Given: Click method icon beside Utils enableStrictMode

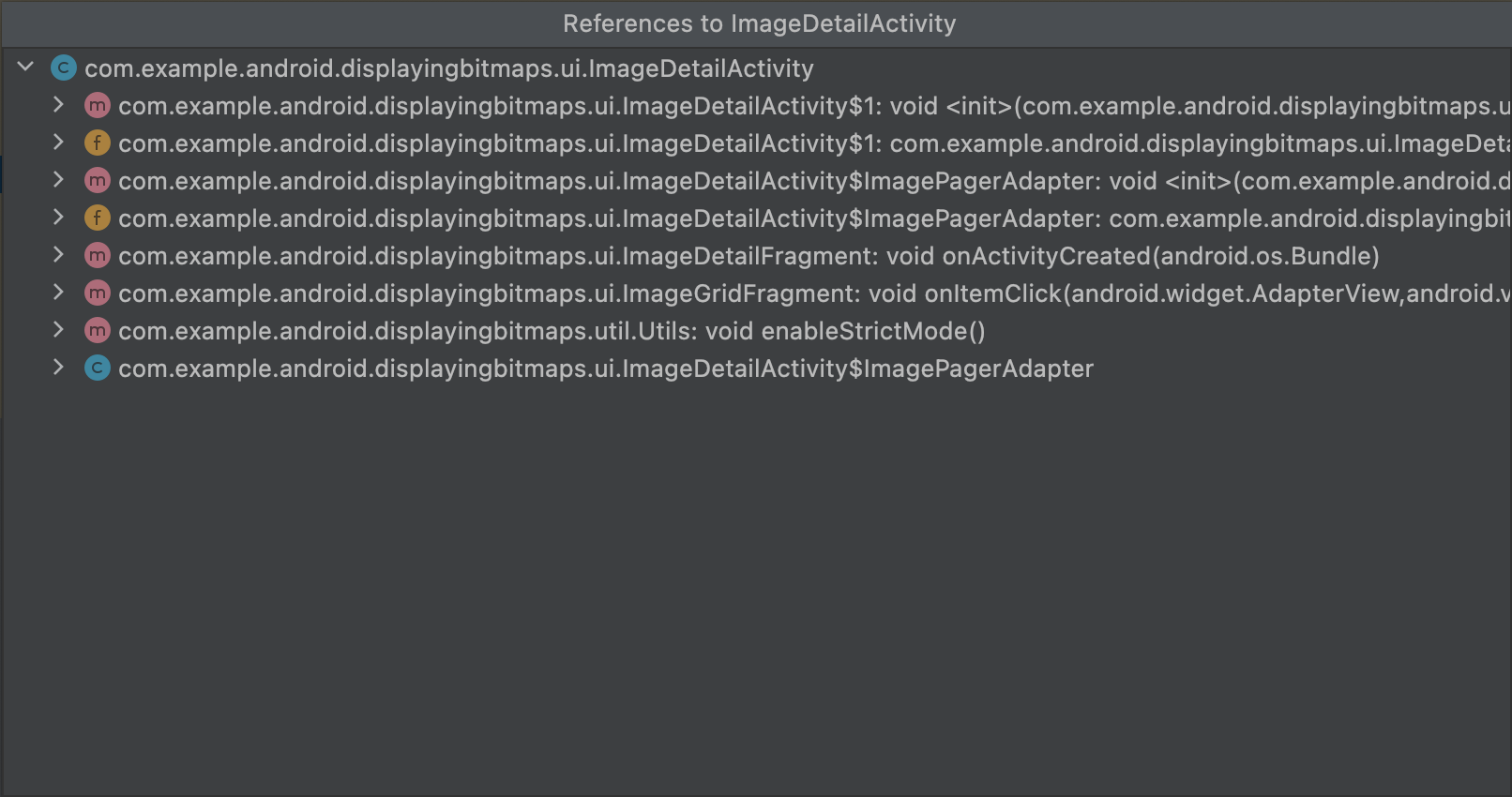Looking at the screenshot, I should tap(97, 331).
